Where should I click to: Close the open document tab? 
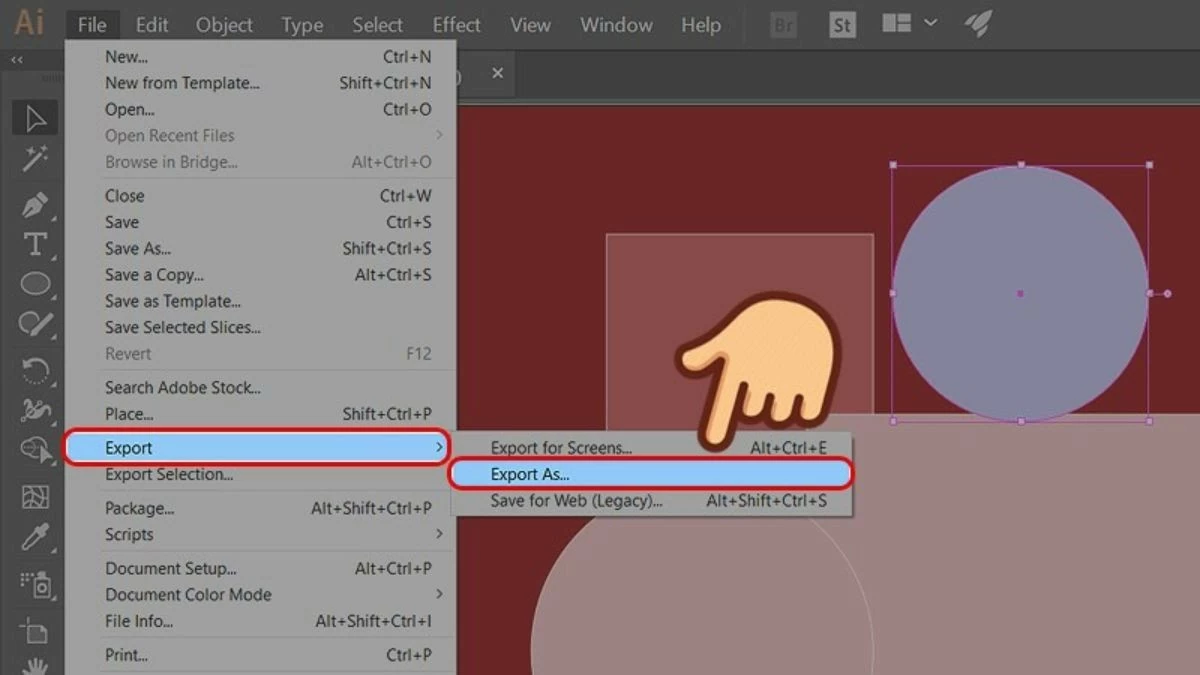[498, 72]
